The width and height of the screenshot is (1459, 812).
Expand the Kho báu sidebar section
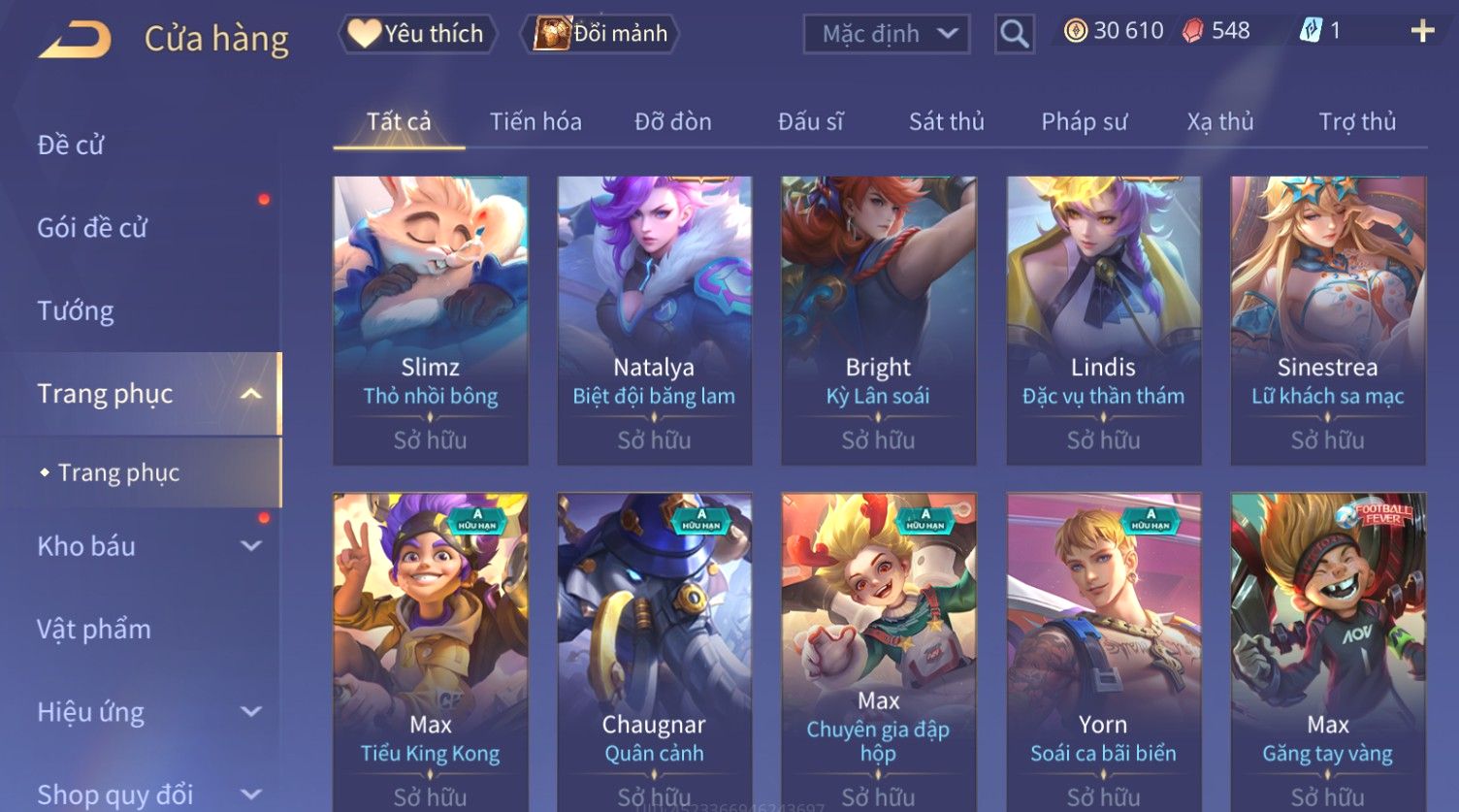coord(251,546)
